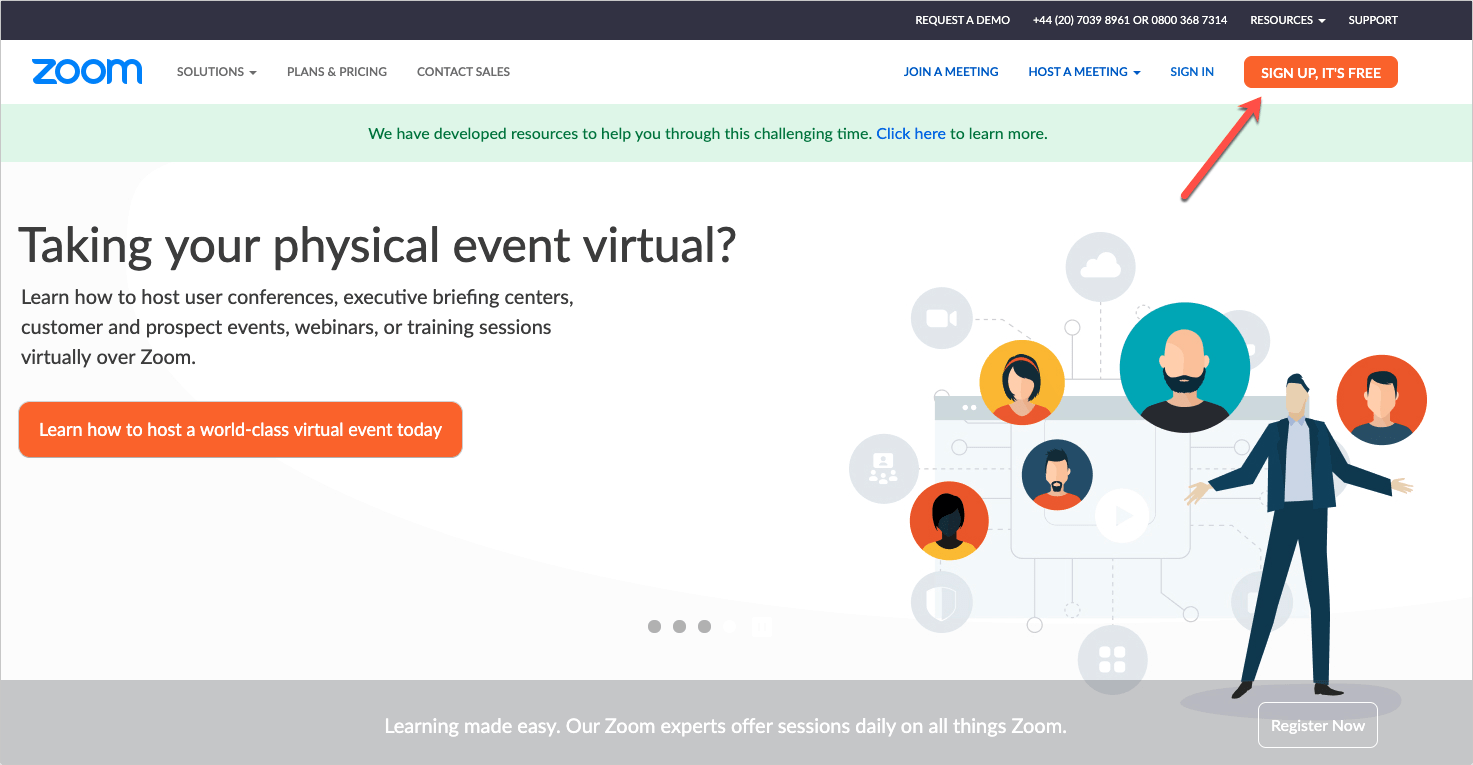Click the cloud icon in the illustration
This screenshot has width=1473, height=765.
coord(1100,266)
